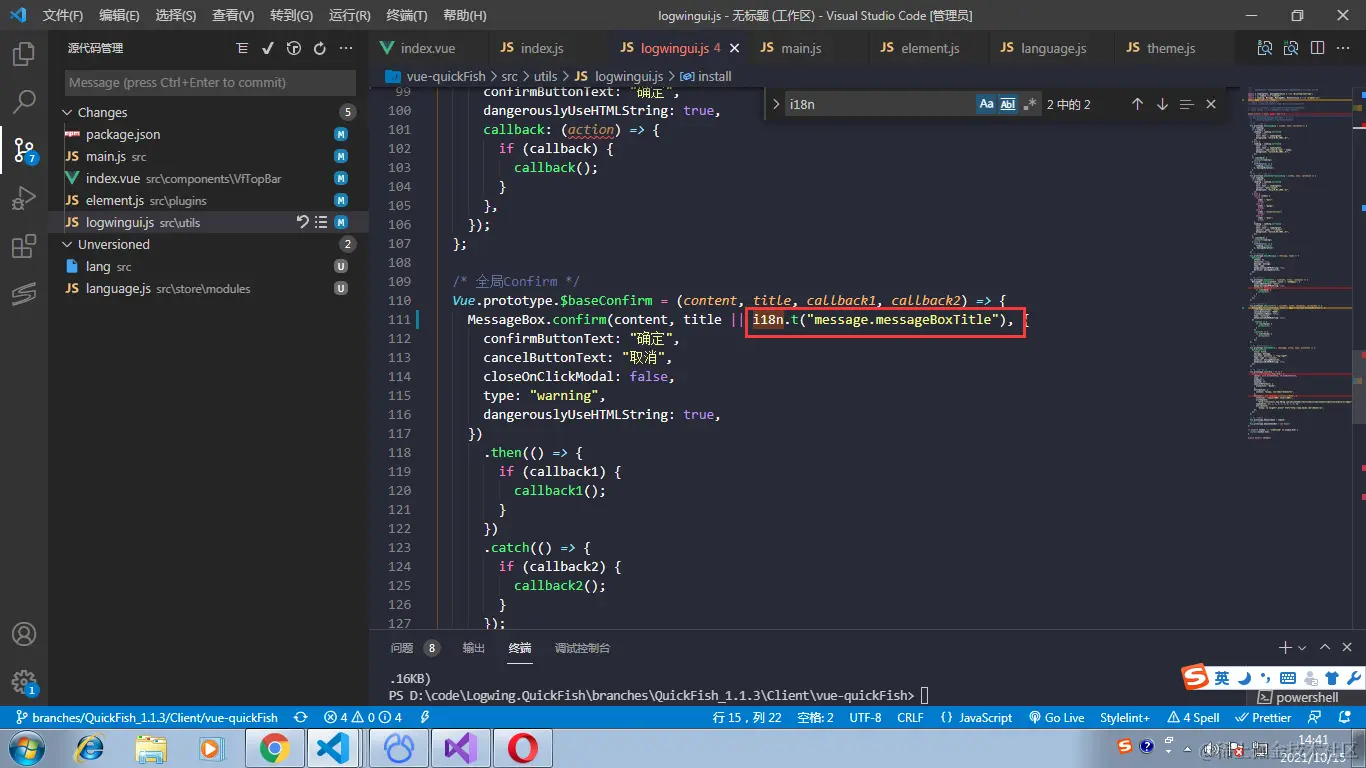Click the commit message input field
Viewport: 1366px width, 768px height.
[x=210, y=83]
